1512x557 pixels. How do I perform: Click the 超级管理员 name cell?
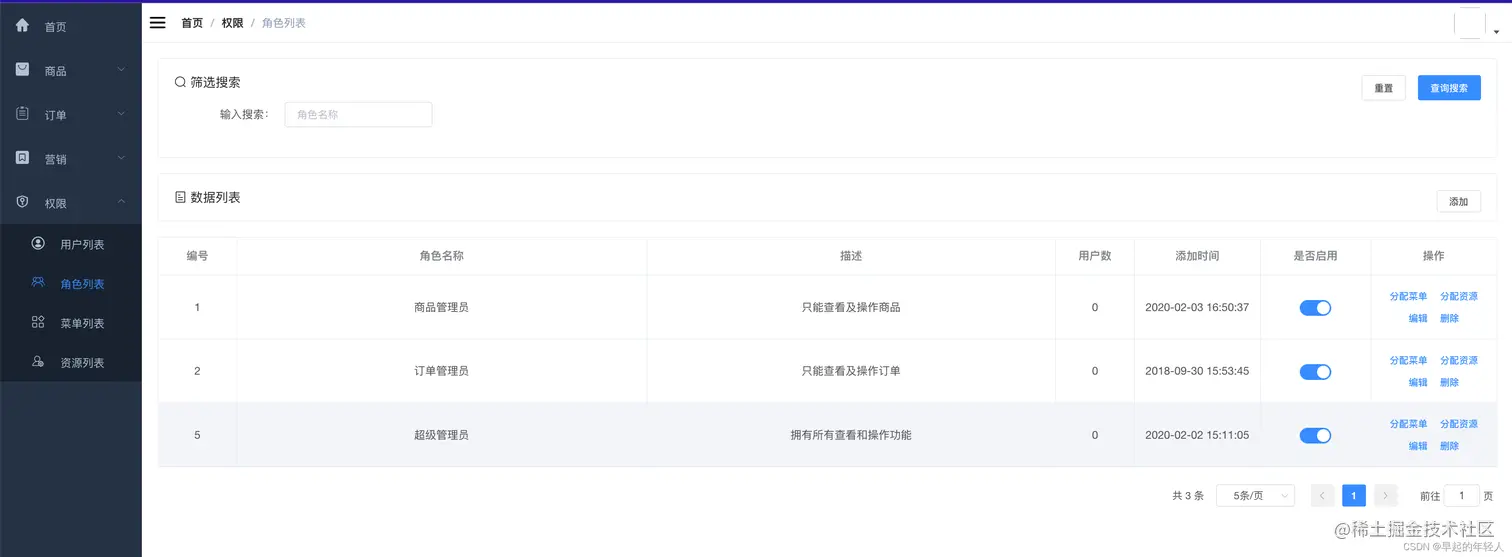click(441, 435)
